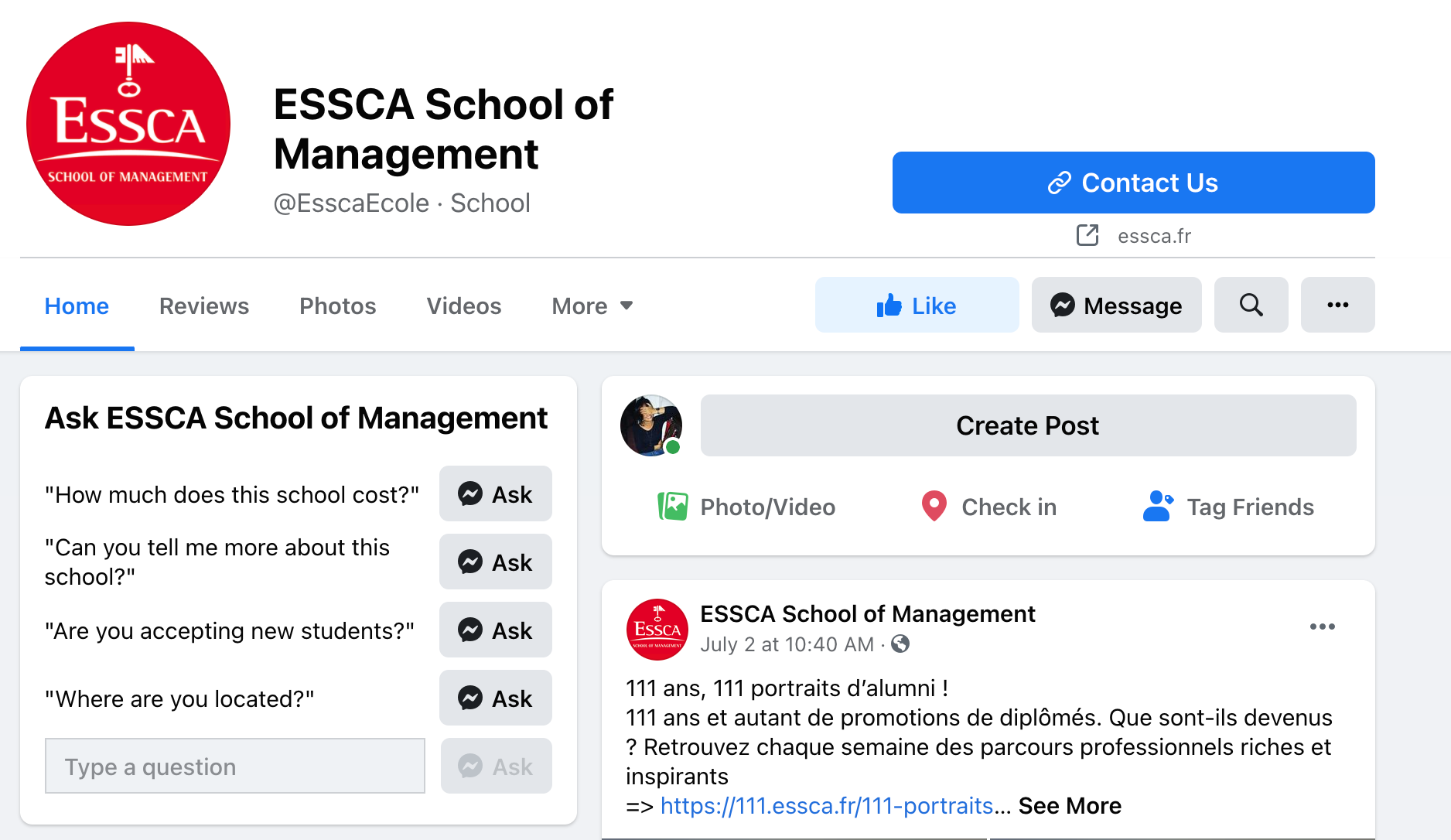Ask "Are you accepting new students?"
Screen dimensions: 1451x840
(x=495, y=630)
